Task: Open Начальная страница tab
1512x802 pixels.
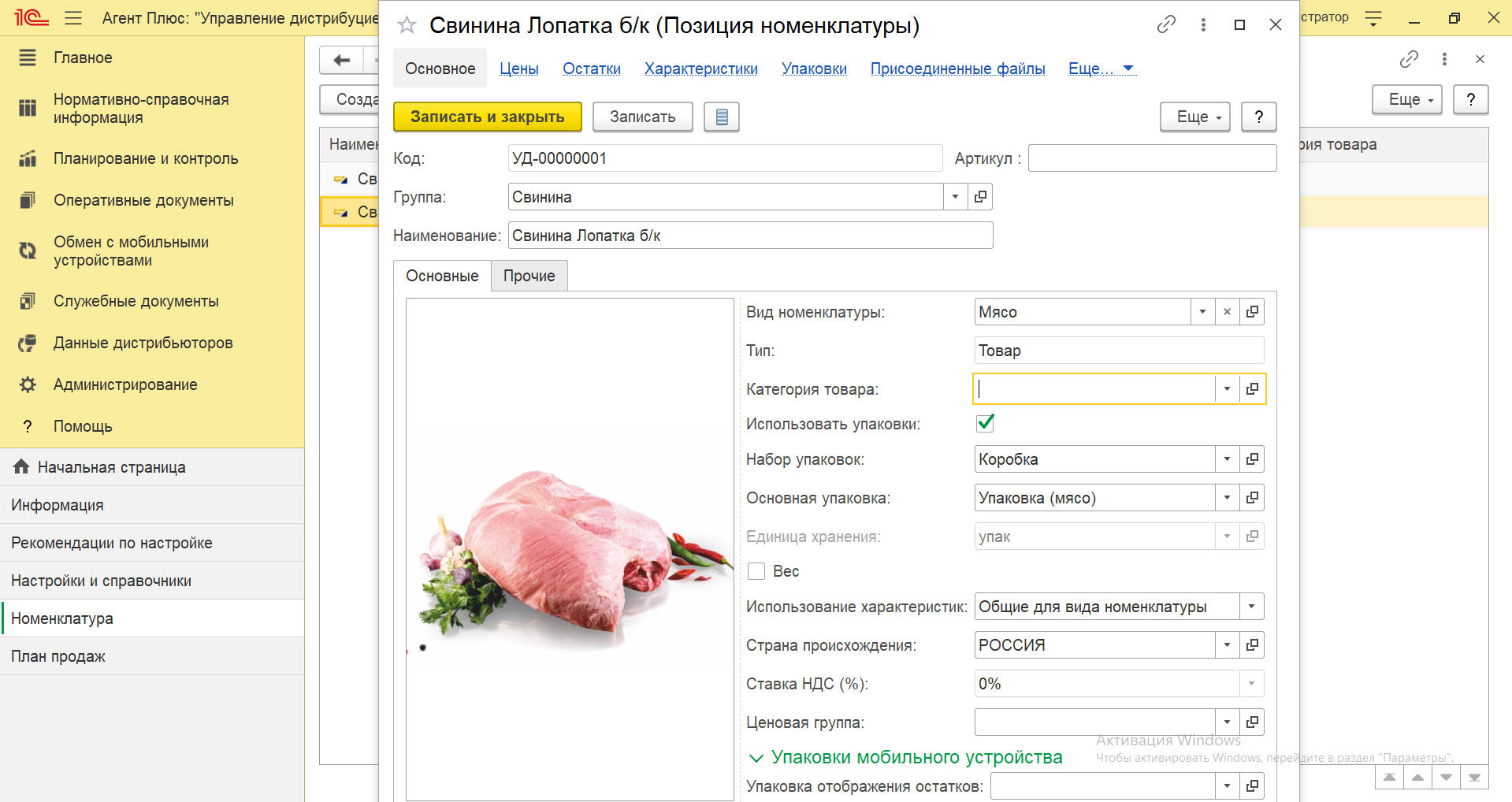Action: click(x=152, y=467)
